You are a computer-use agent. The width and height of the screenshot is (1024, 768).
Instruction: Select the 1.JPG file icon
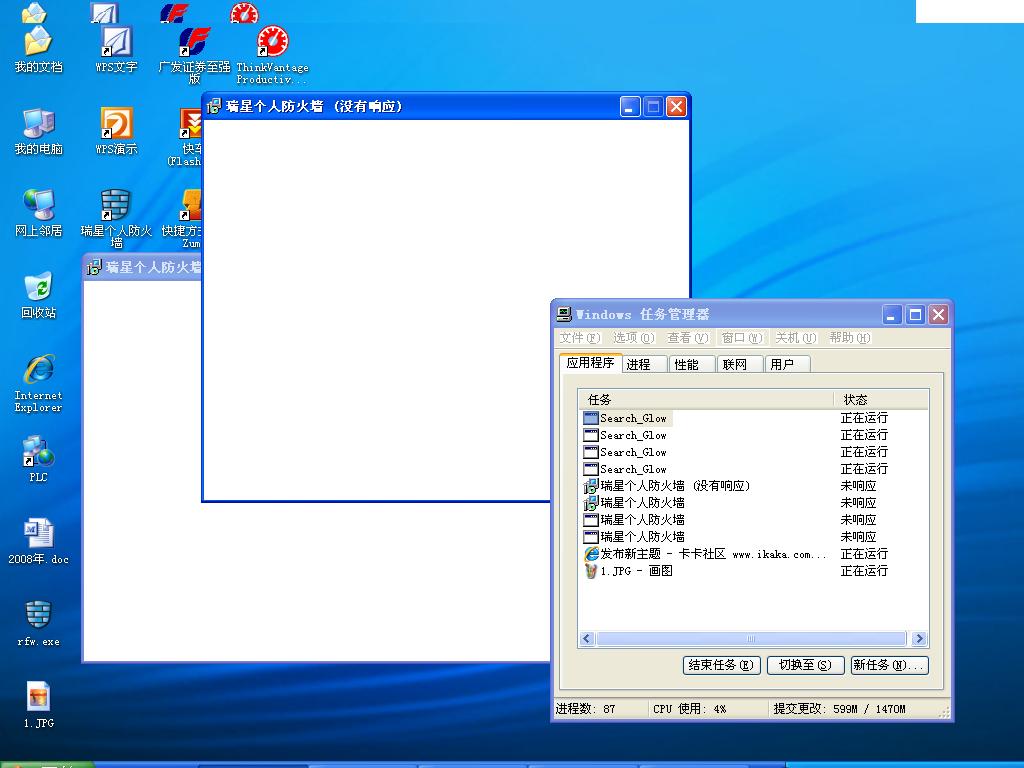(38, 705)
